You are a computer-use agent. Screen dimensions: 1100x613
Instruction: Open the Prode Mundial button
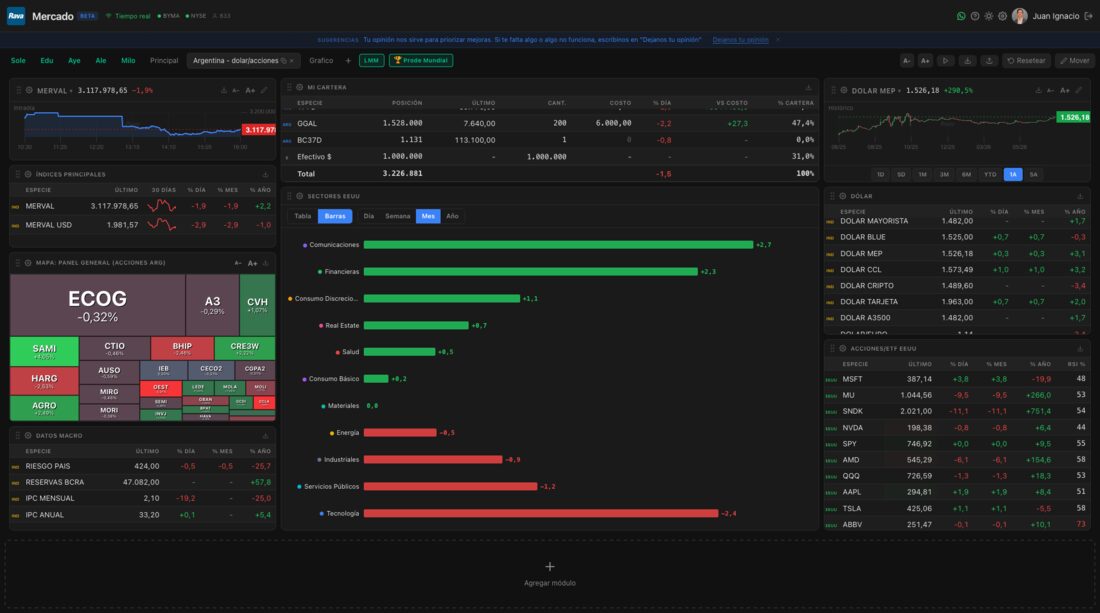pos(421,61)
